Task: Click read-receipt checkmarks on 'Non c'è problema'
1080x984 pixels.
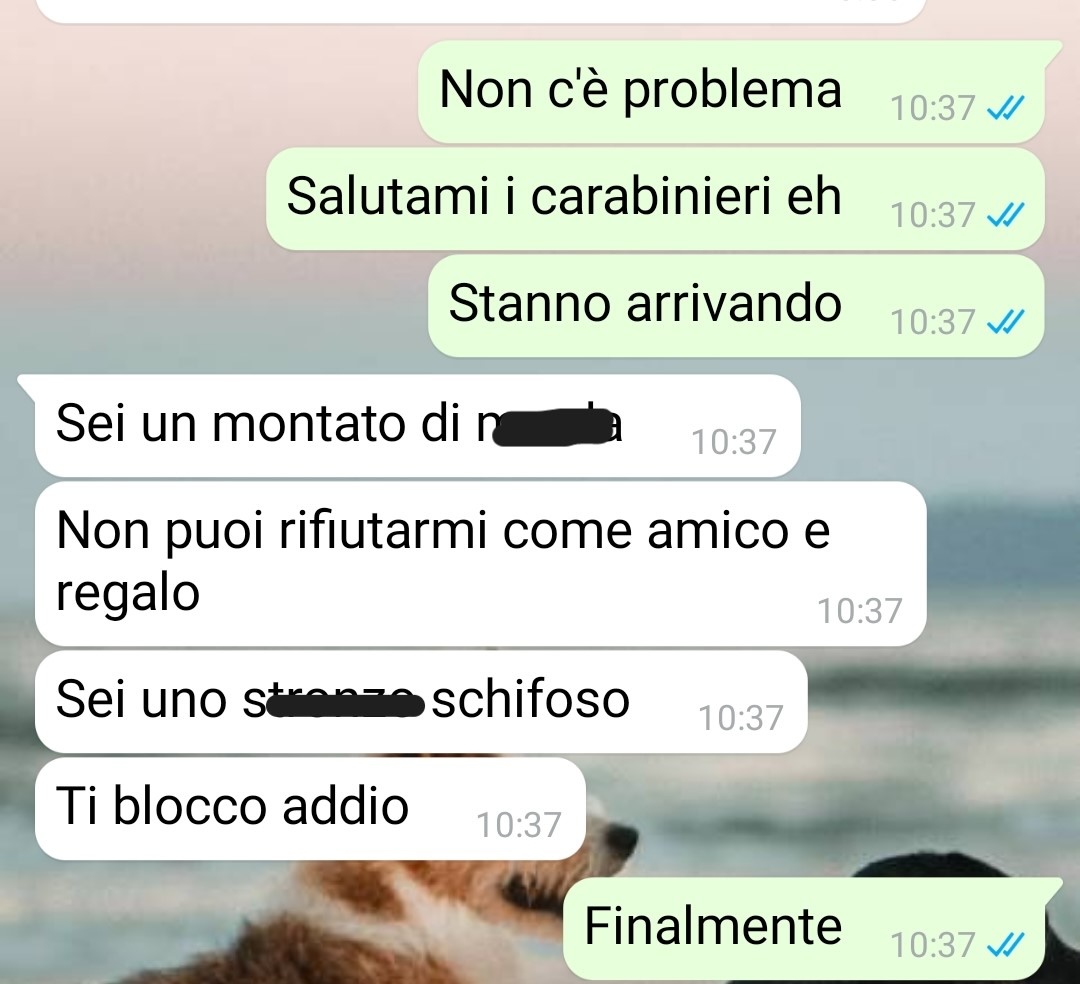Action: (x=1006, y=108)
